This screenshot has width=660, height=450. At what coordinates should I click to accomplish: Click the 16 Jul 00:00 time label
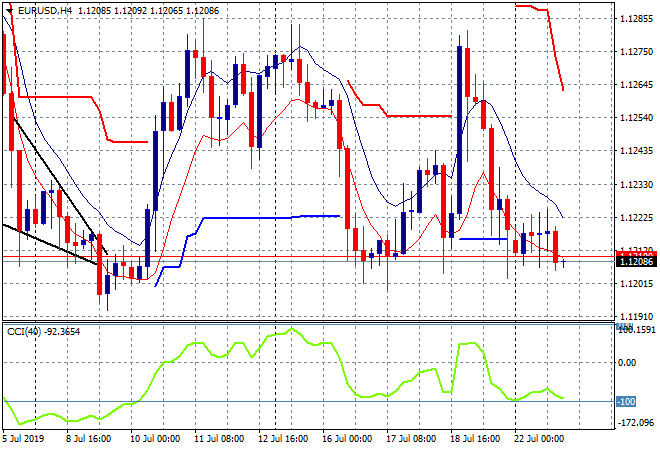pyautogui.click(x=347, y=439)
